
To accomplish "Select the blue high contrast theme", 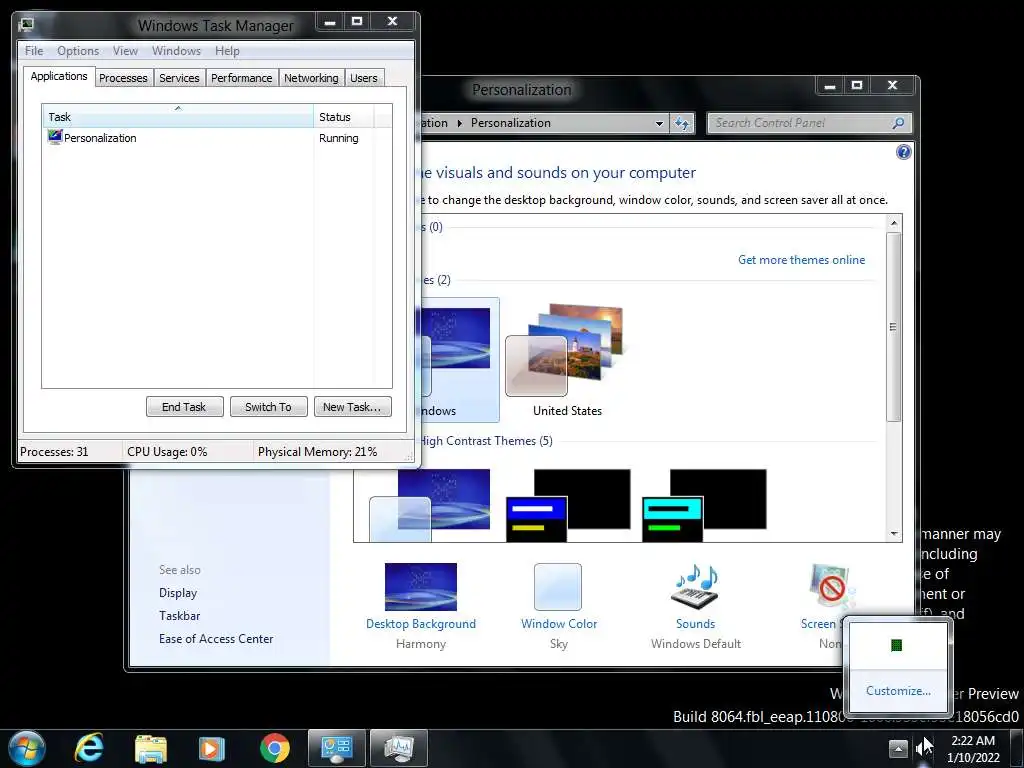I will pyautogui.click(x=568, y=504).
